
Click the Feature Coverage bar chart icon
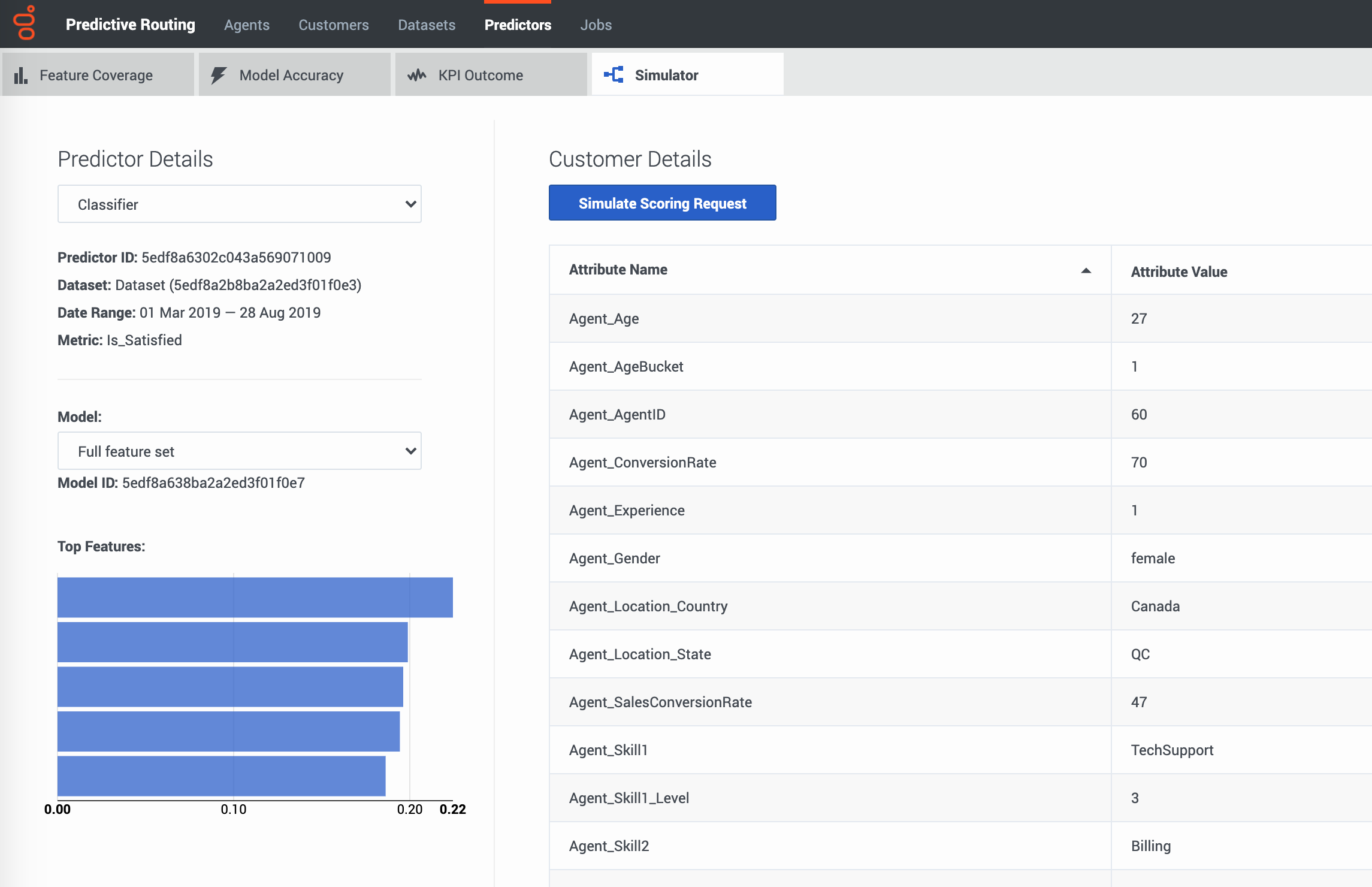21,75
